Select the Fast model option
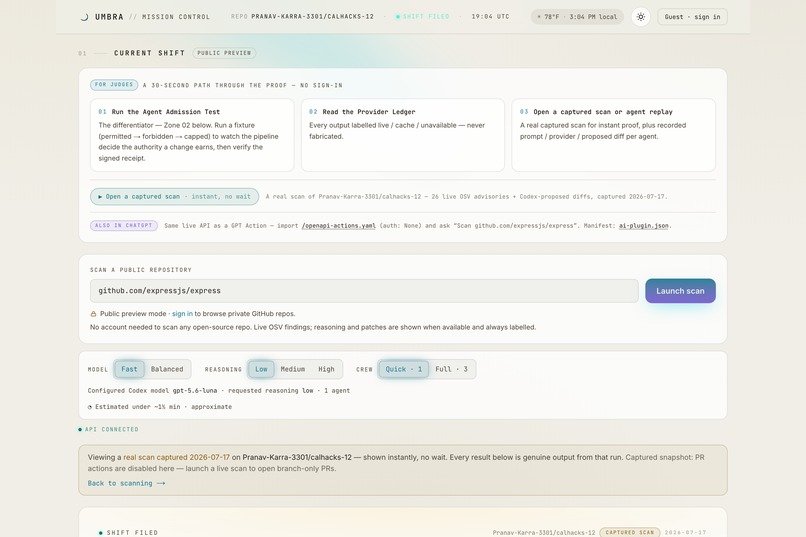 click(x=129, y=369)
